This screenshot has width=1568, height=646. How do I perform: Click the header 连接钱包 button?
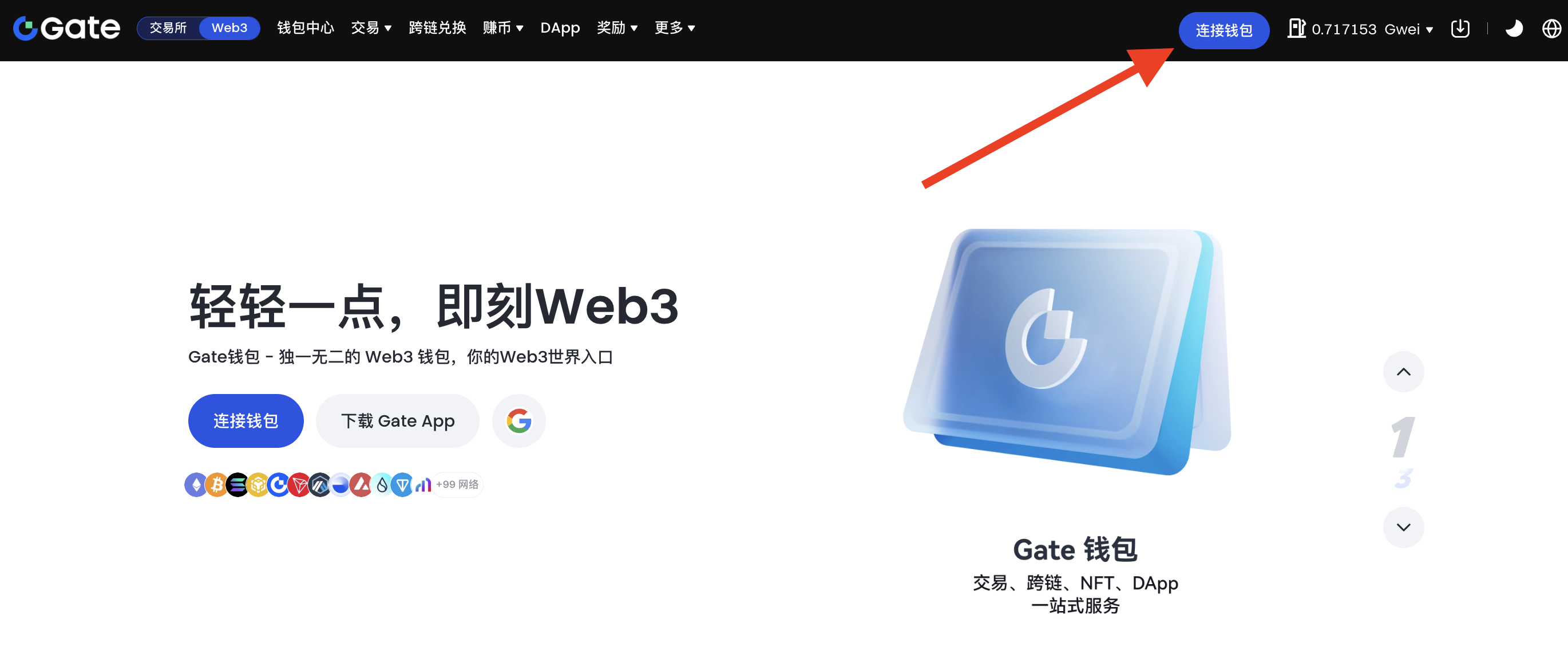[x=1224, y=30]
